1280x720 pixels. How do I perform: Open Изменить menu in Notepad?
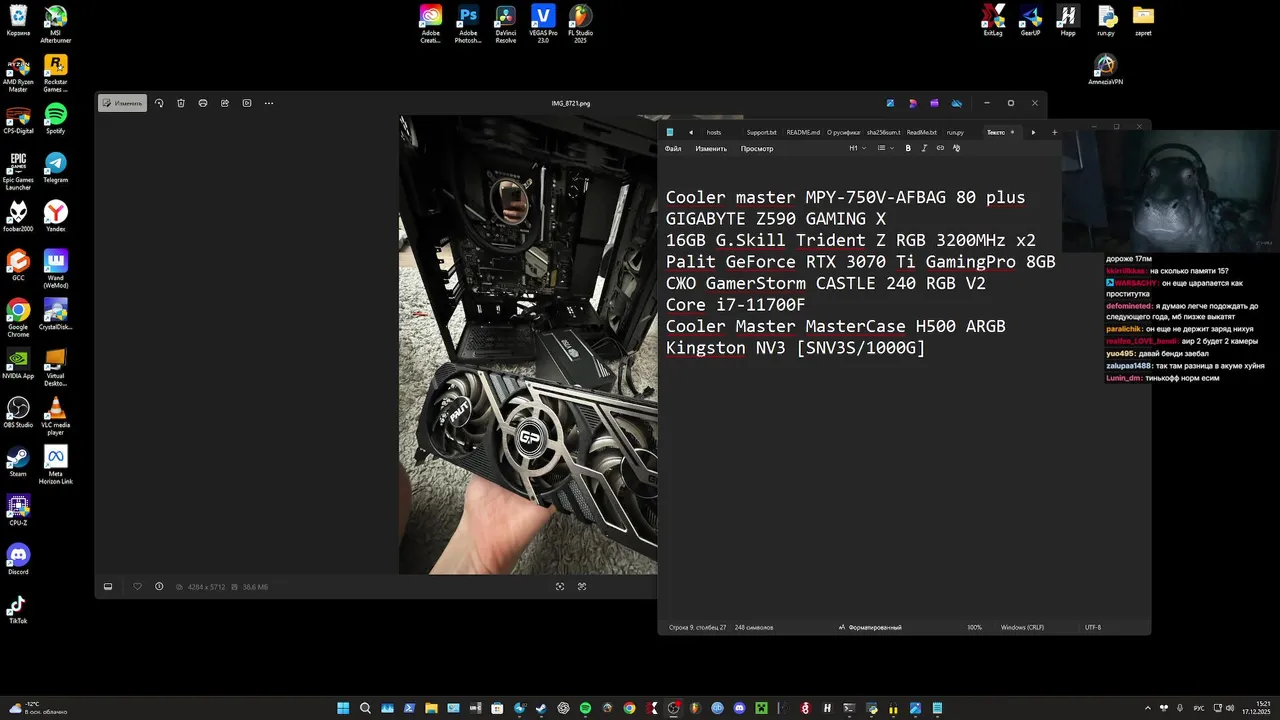point(711,149)
